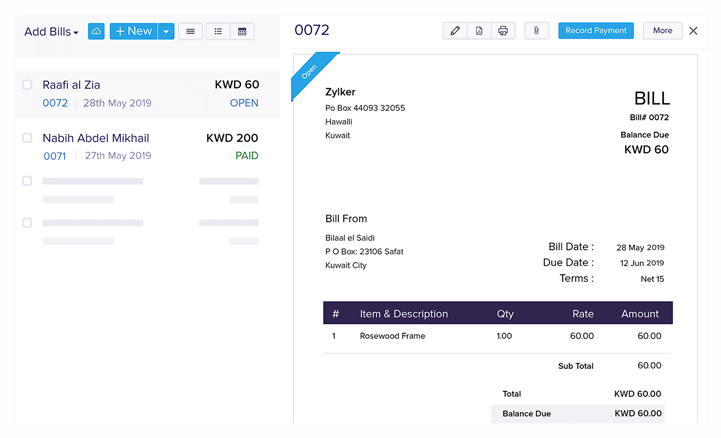Switch to the plain list view icon
The height and width of the screenshot is (438, 721).
(x=190, y=31)
